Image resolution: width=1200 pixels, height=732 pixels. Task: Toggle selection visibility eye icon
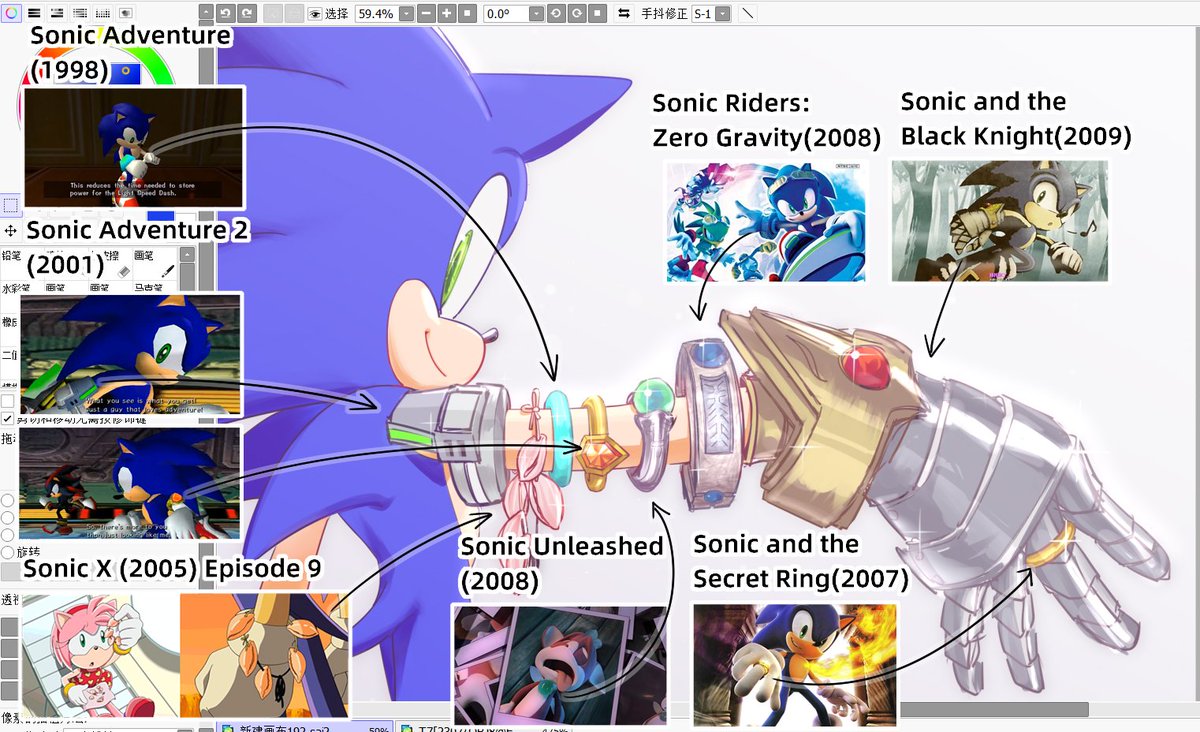pos(315,14)
